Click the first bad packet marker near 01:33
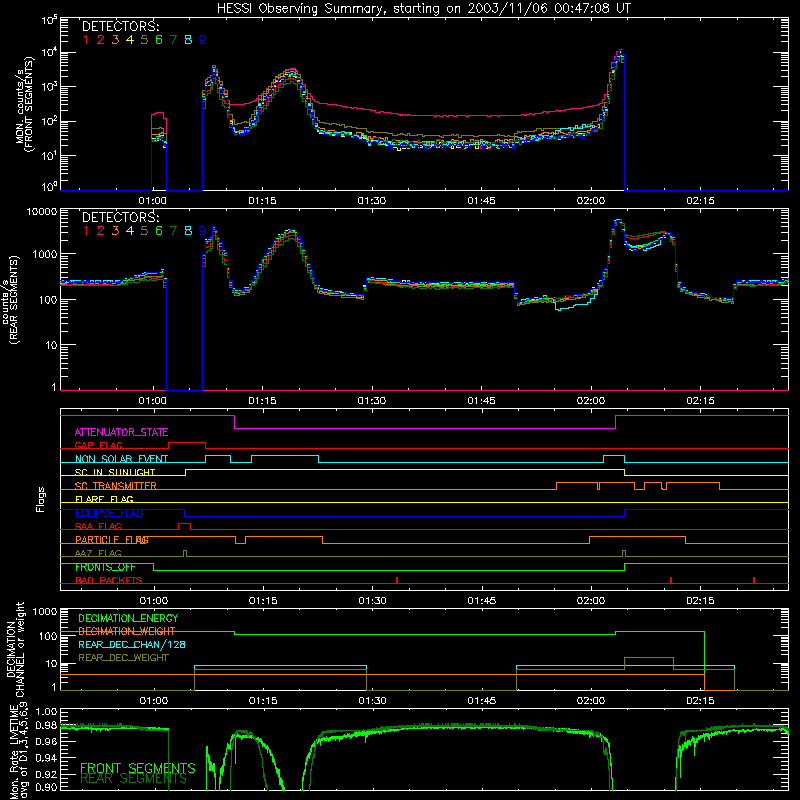The image size is (800, 800). click(x=397, y=580)
